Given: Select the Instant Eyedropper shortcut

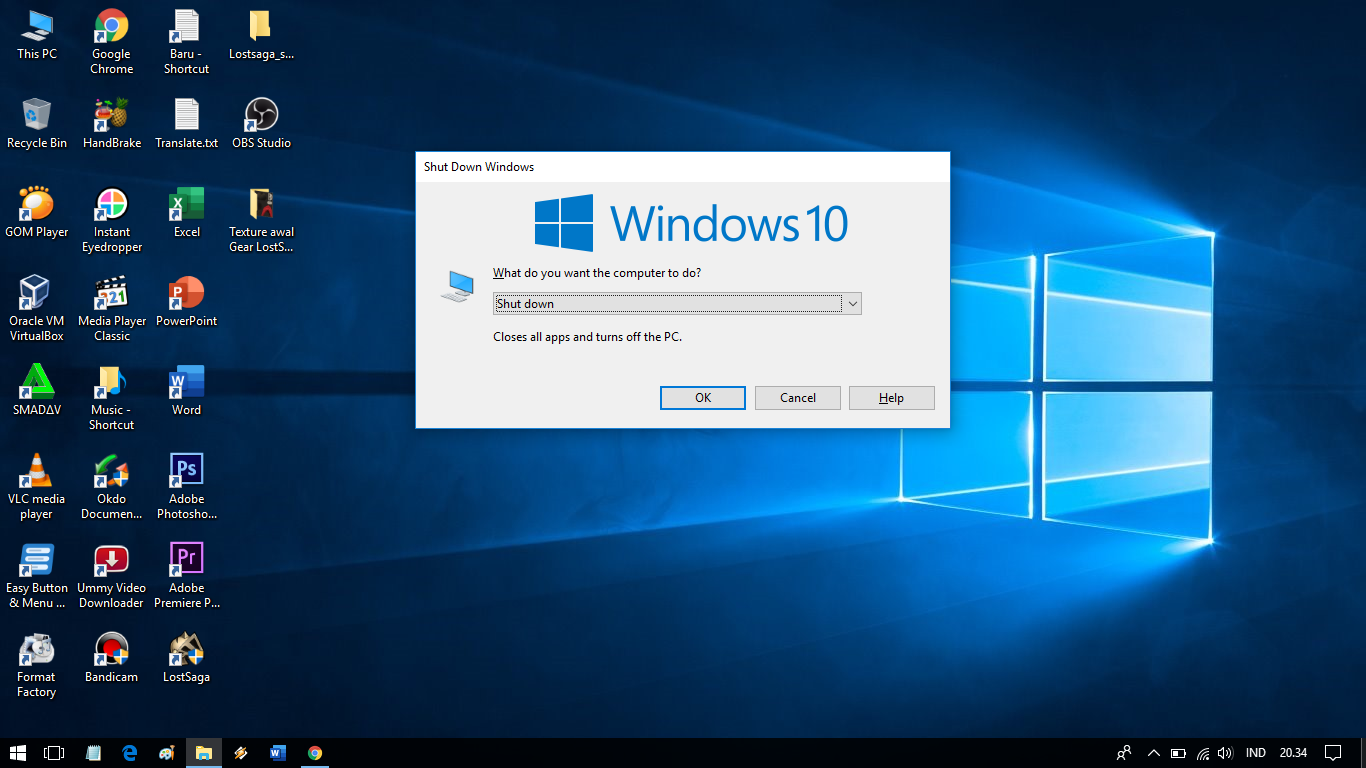Looking at the screenshot, I should pyautogui.click(x=111, y=220).
